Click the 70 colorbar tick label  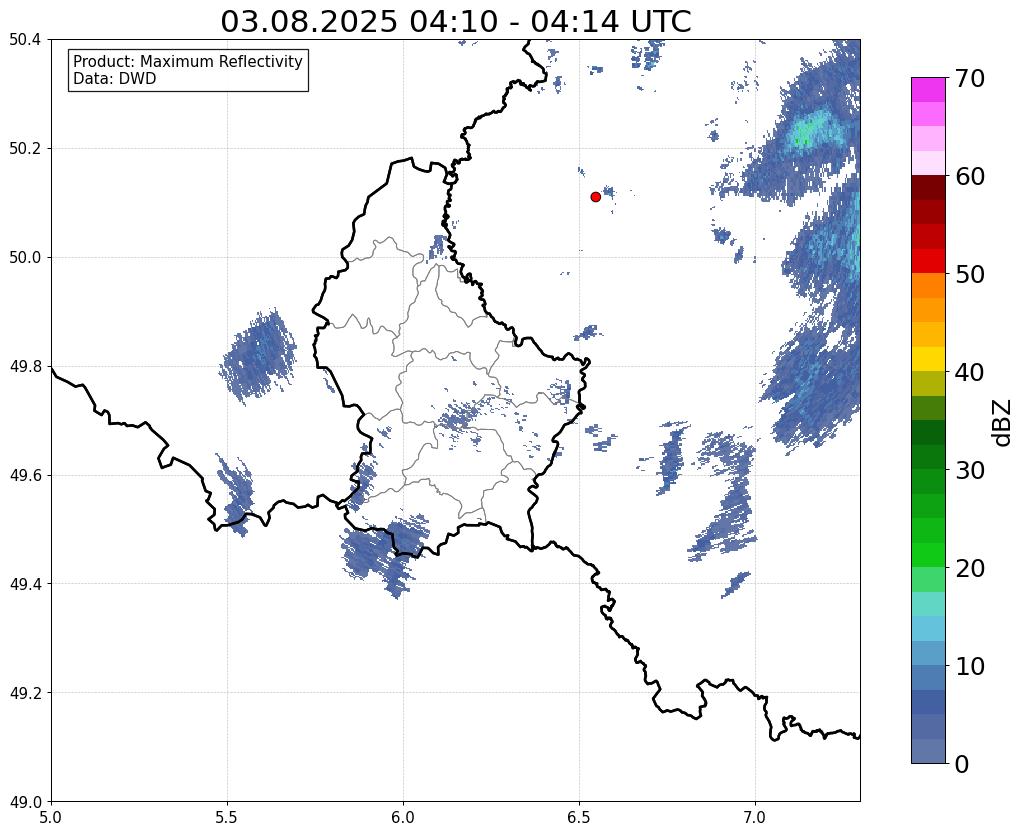pos(970,78)
